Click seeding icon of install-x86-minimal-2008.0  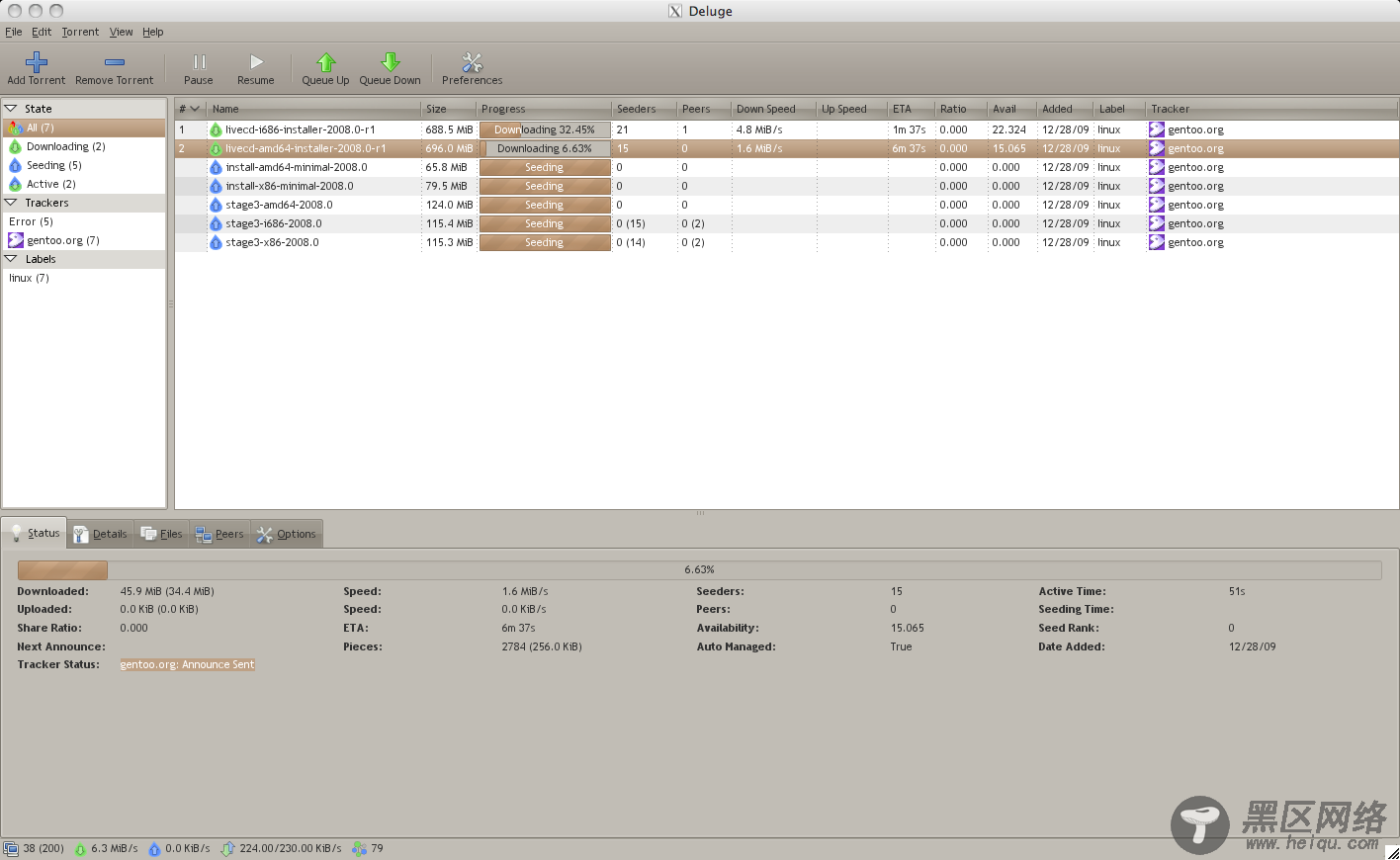coord(216,186)
